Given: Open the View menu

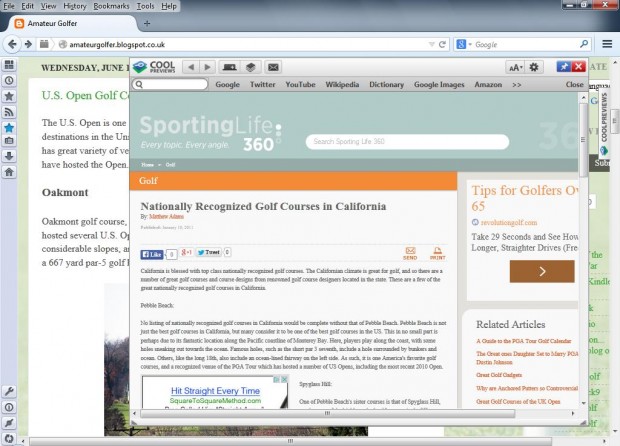Looking at the screenshot, I should click(x=48, y=6).
